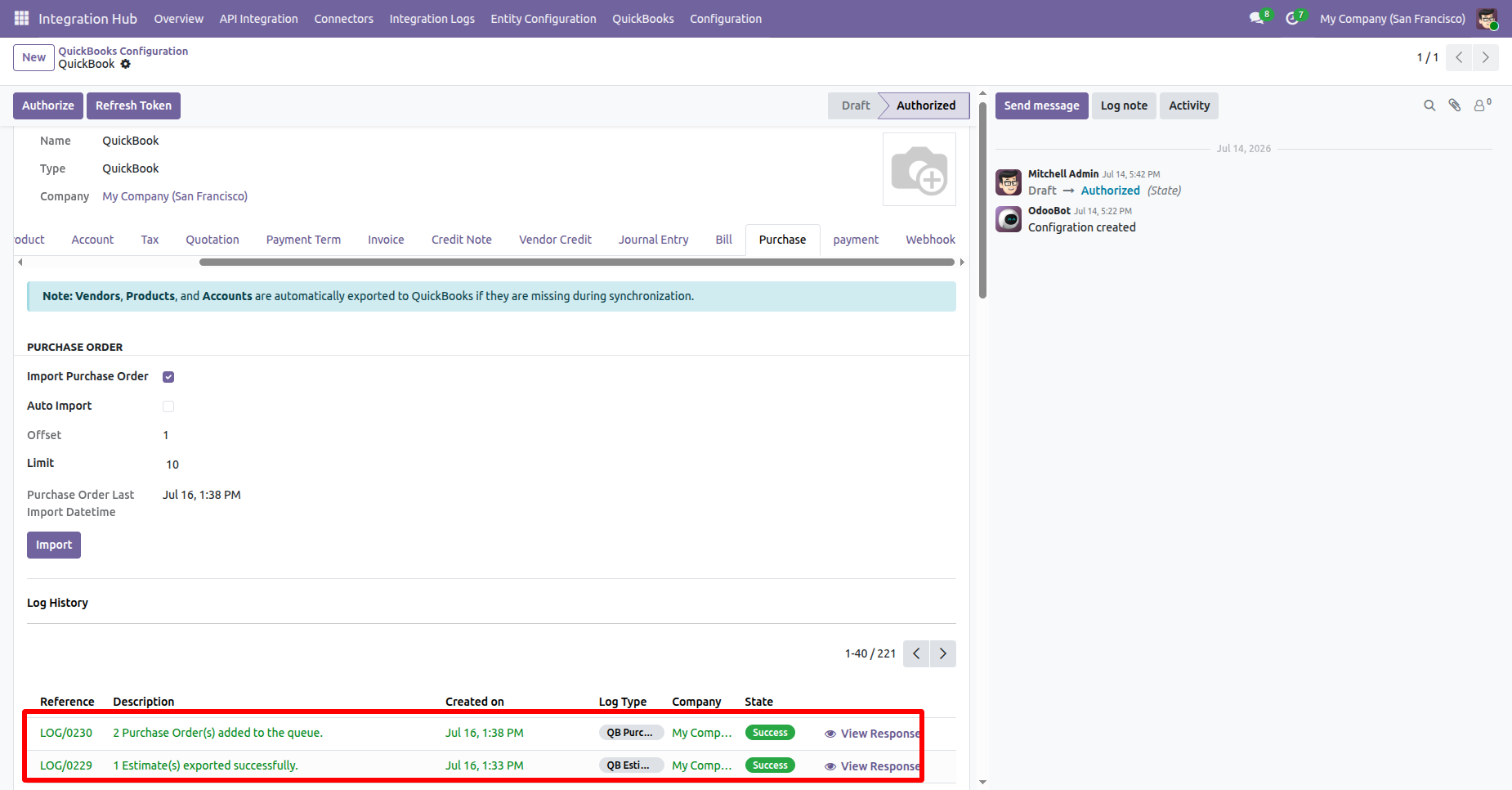Screen dimensions: 1512x790
Task: Search messages in chatter
Action: tap(1429, 105)
